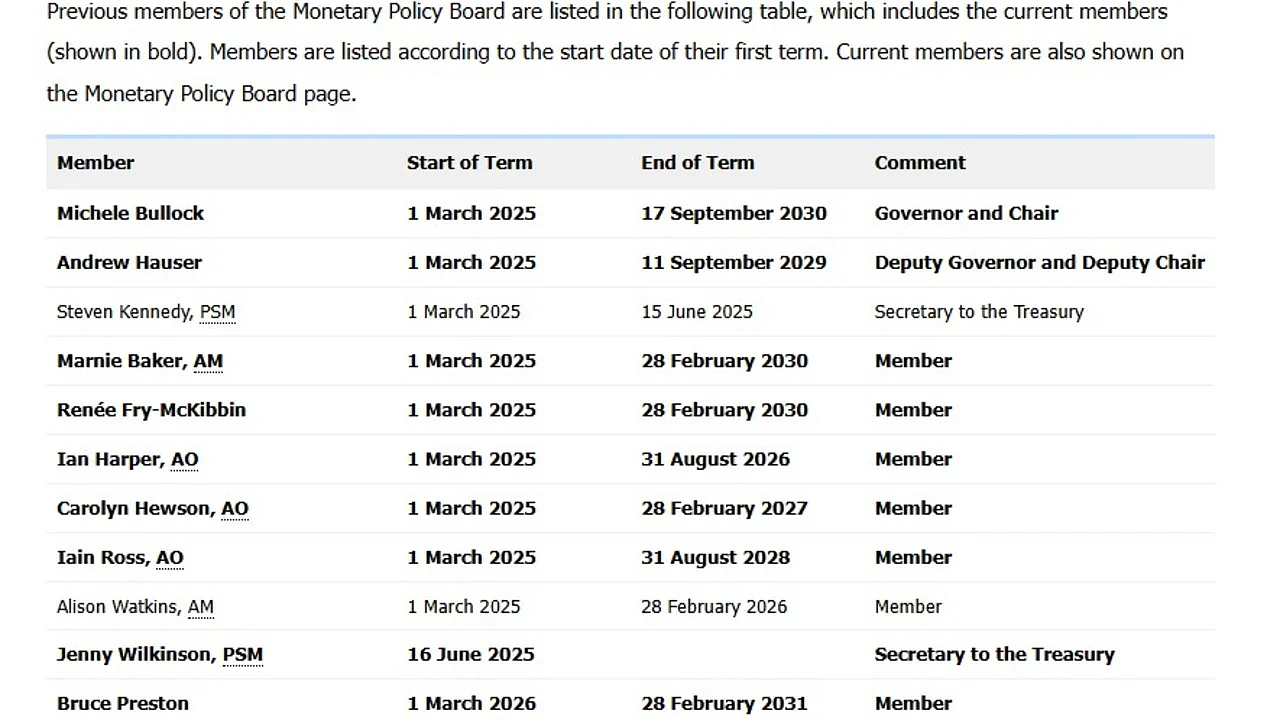Click the 16 June 2025 start date
This screenshot has height=720, width=1280.
pyautogui.click(x=471, y=655)
